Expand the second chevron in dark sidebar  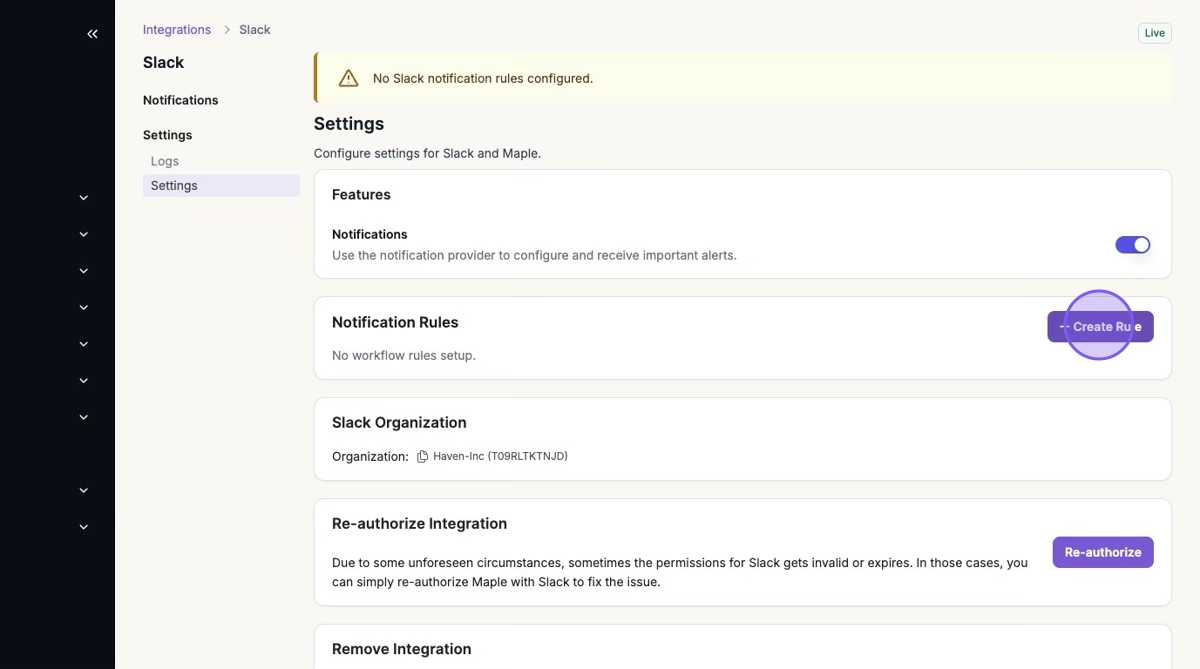click(x=84, y=235)
